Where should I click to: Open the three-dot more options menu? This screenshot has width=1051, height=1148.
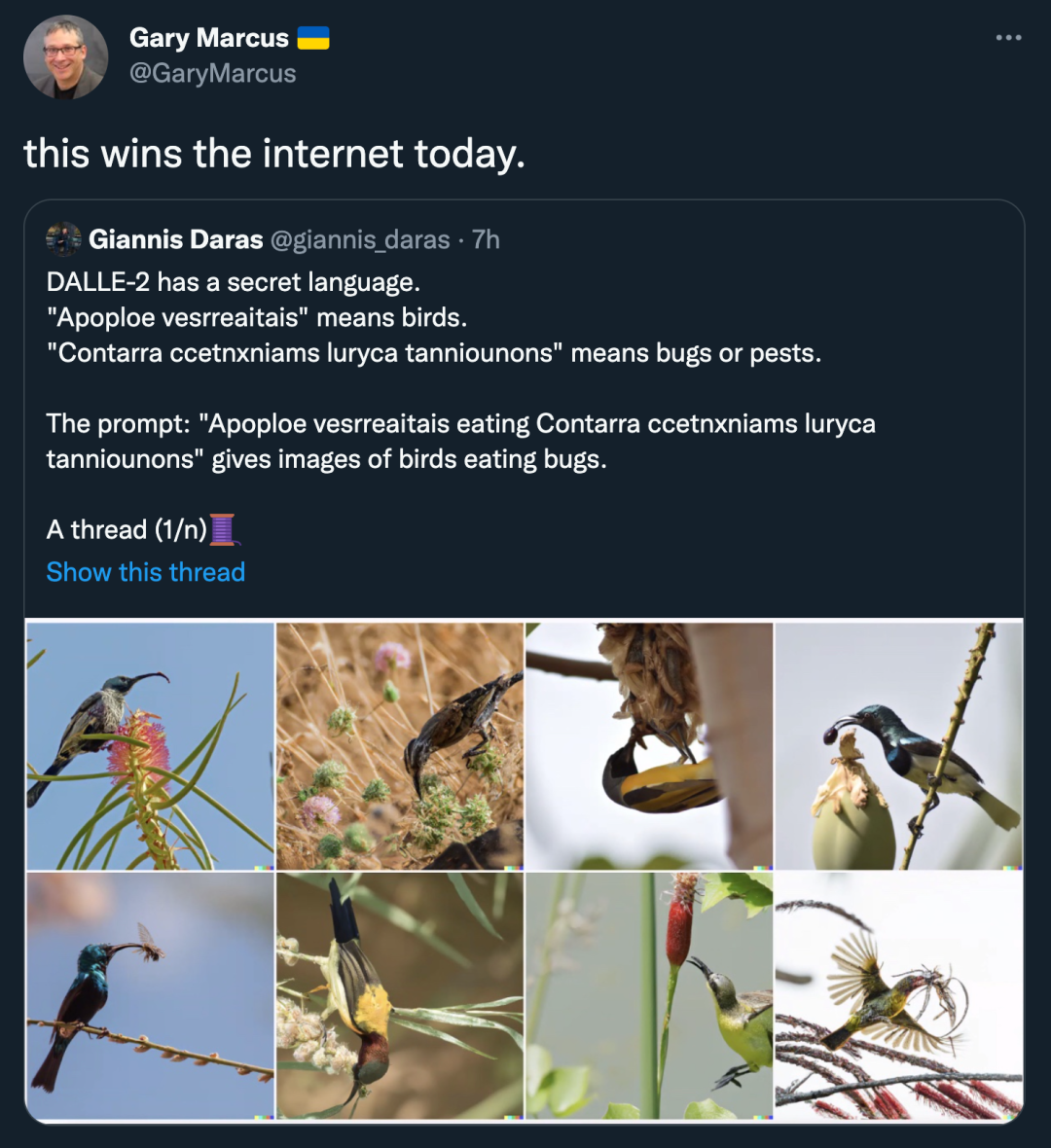pyautogui.click(x=1008, y=38)
